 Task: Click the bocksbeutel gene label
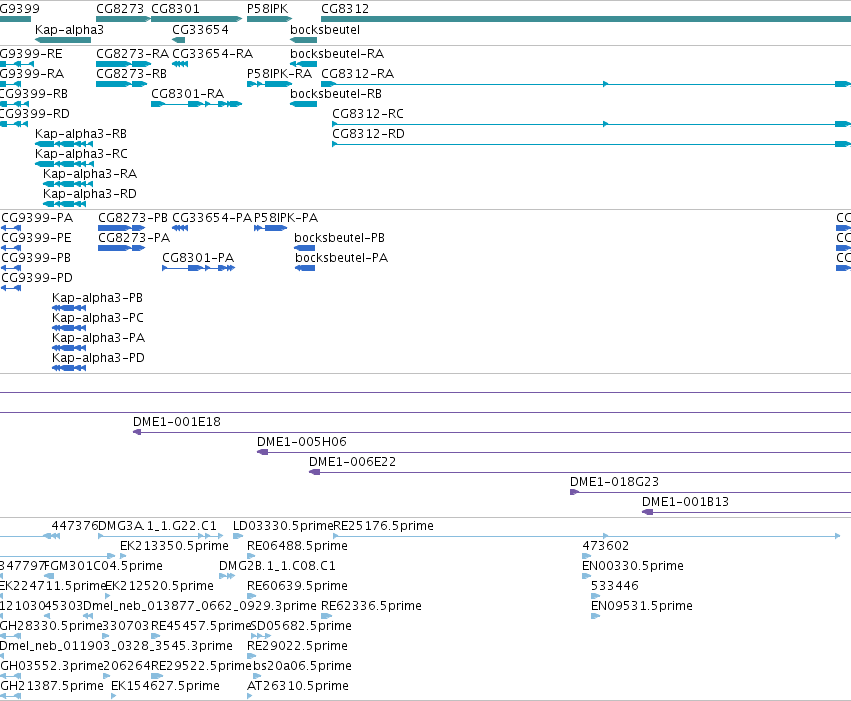coord(325,29)
